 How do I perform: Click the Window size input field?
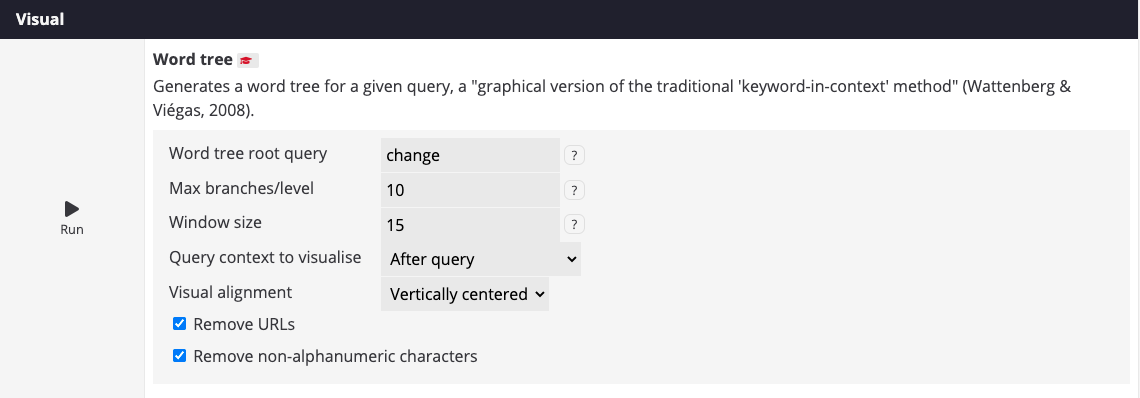(470, 225)
